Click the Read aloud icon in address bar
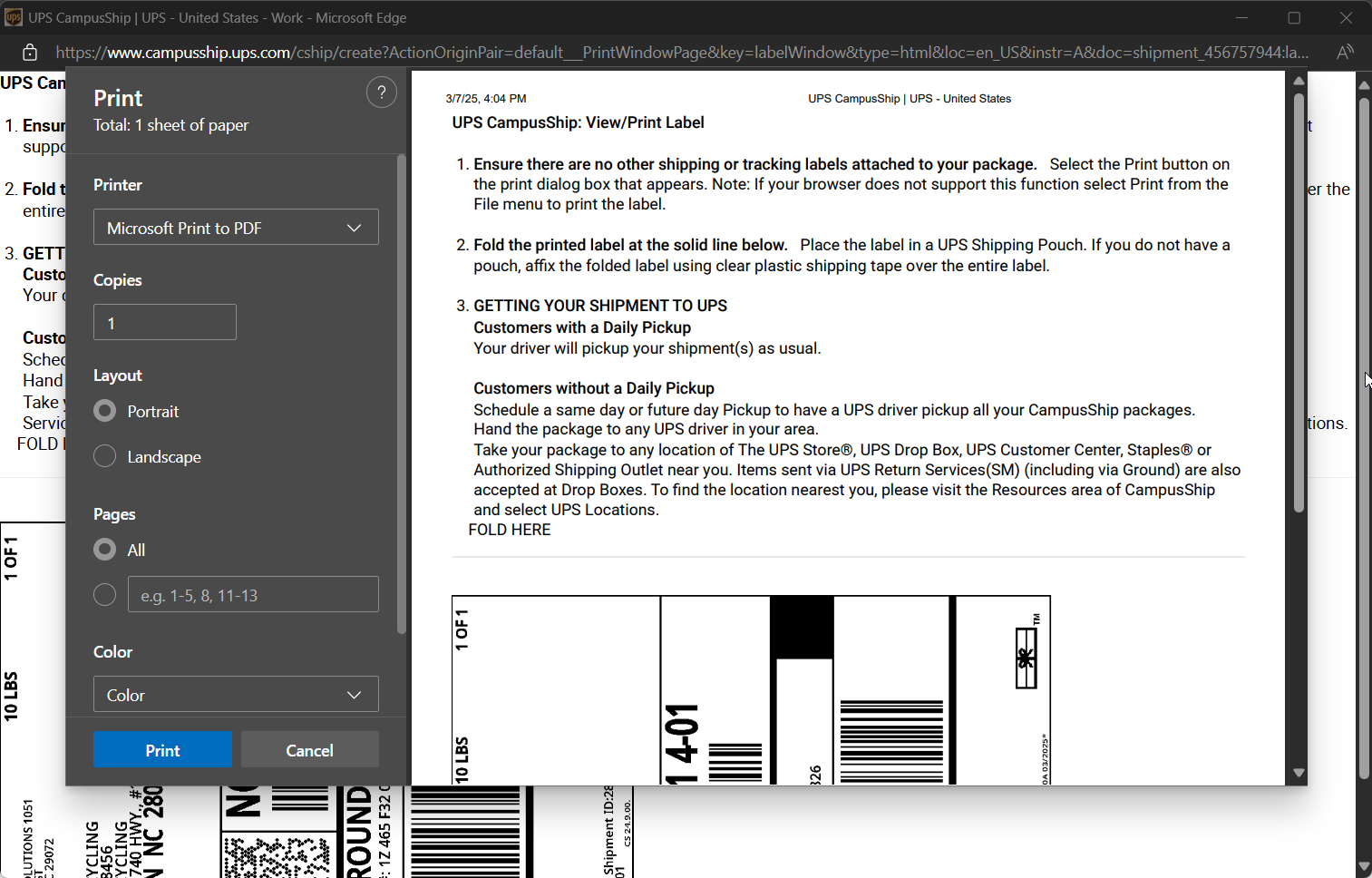1372x878 pixels. pos(1345,53)
